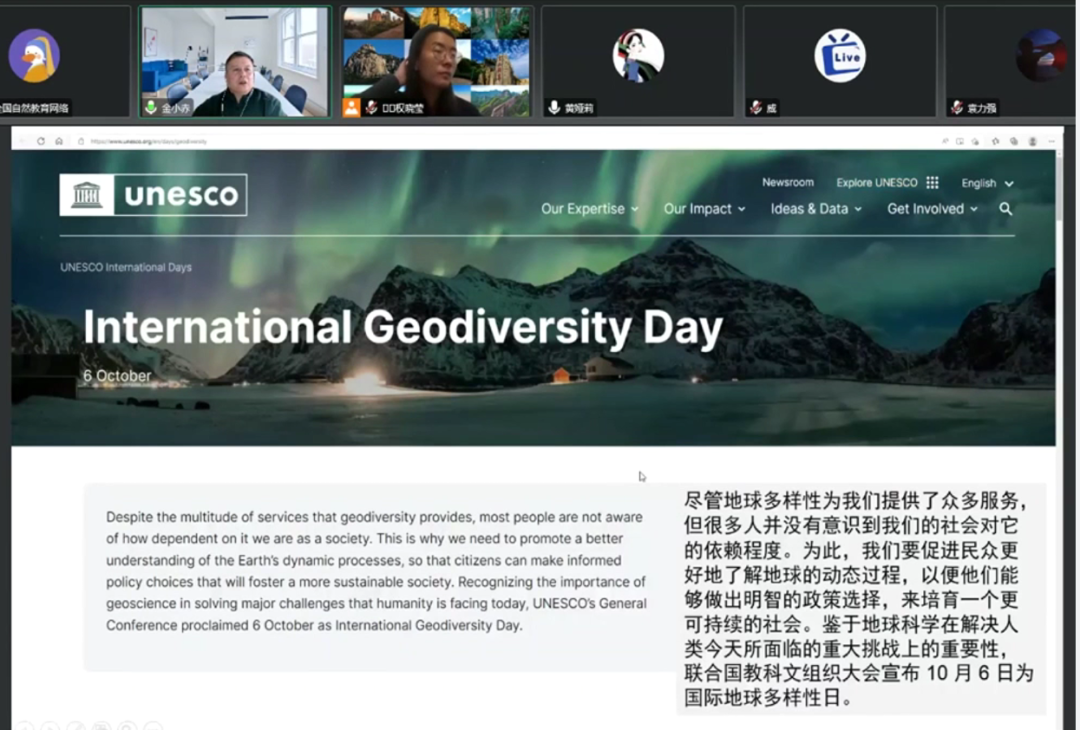
Task: Click the 黄娅莉 cartoon avatar
Action: point(638,56)
